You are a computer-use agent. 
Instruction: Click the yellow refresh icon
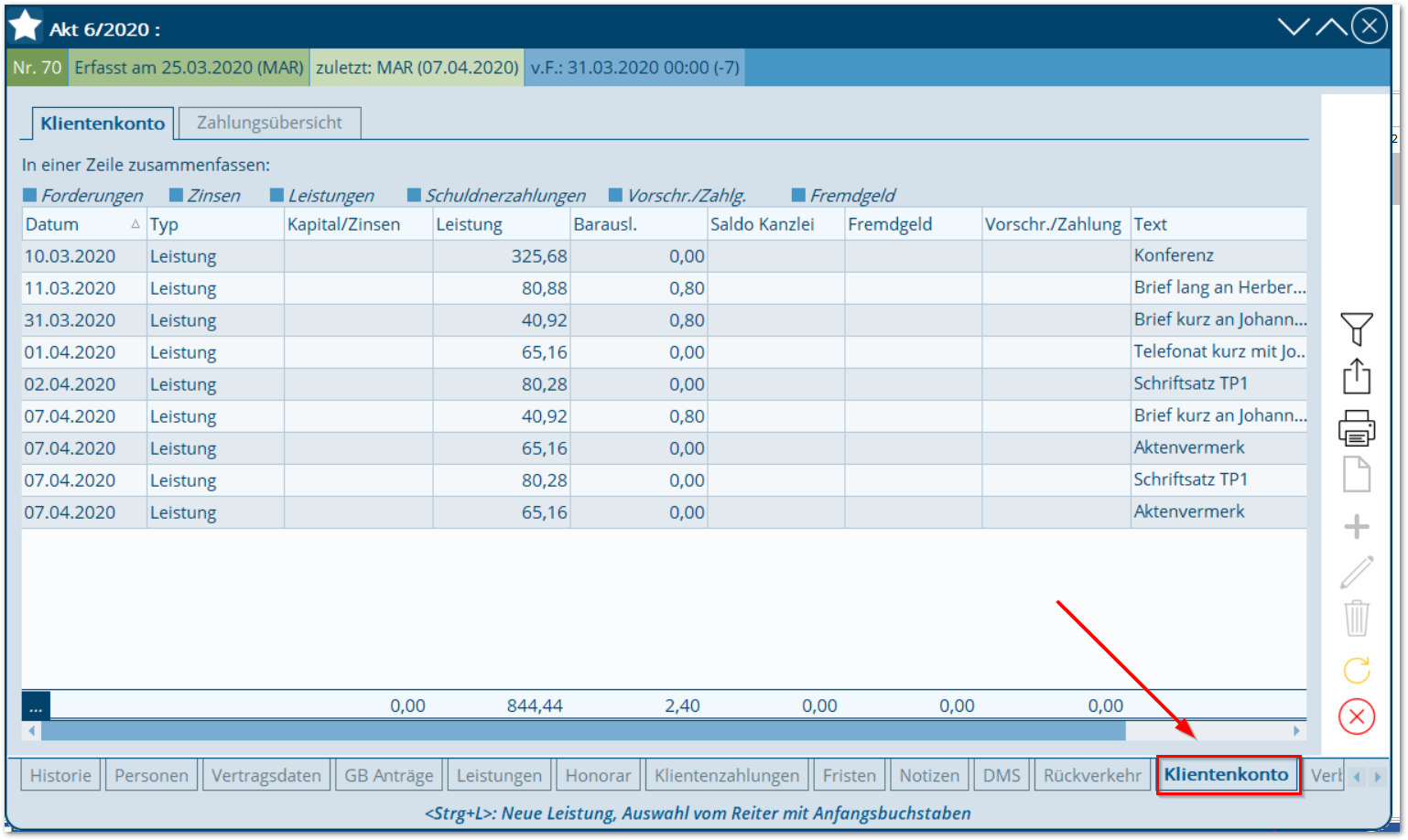tap(1356, 670)
